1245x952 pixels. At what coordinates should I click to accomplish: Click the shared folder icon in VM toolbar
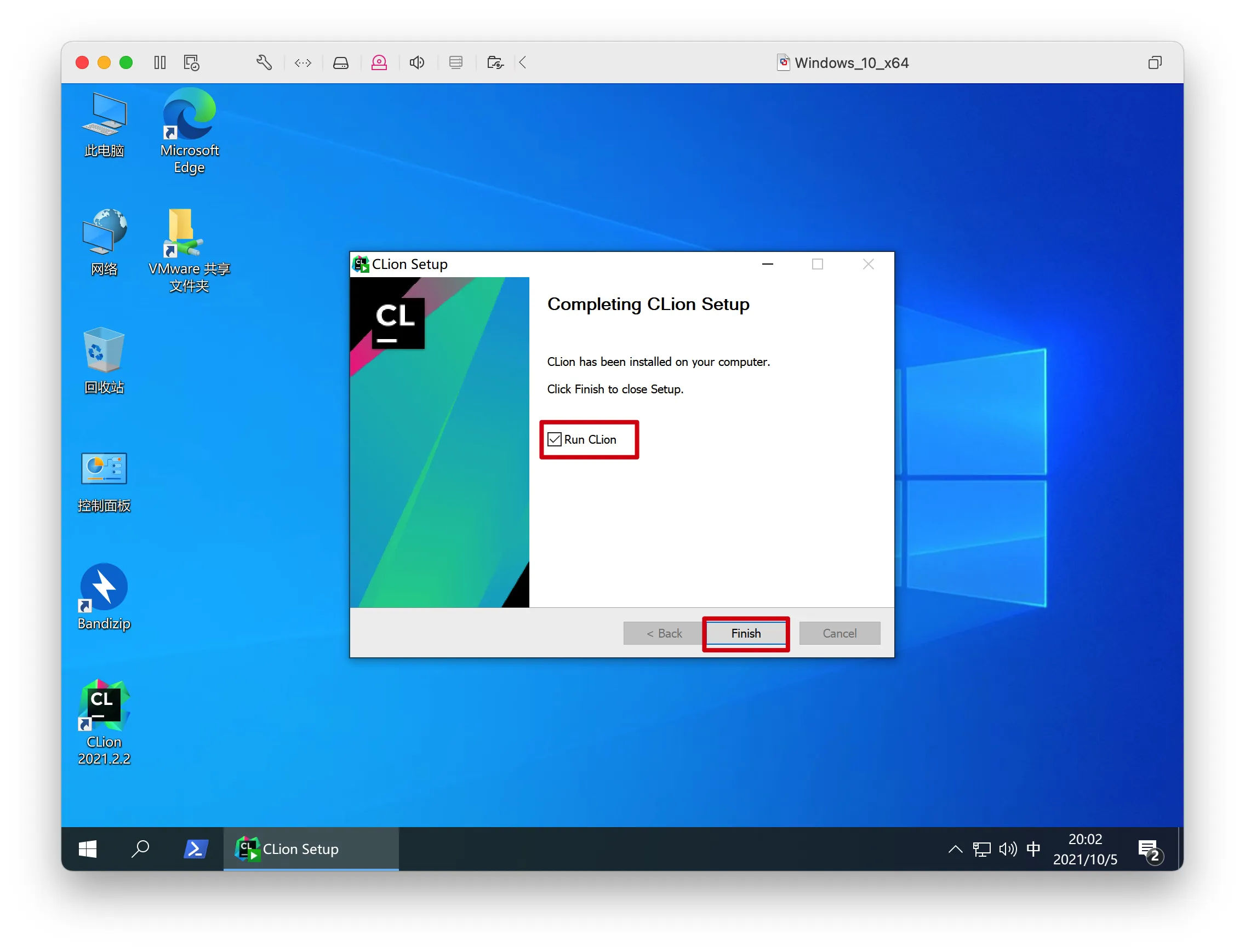tap(495, 62)
